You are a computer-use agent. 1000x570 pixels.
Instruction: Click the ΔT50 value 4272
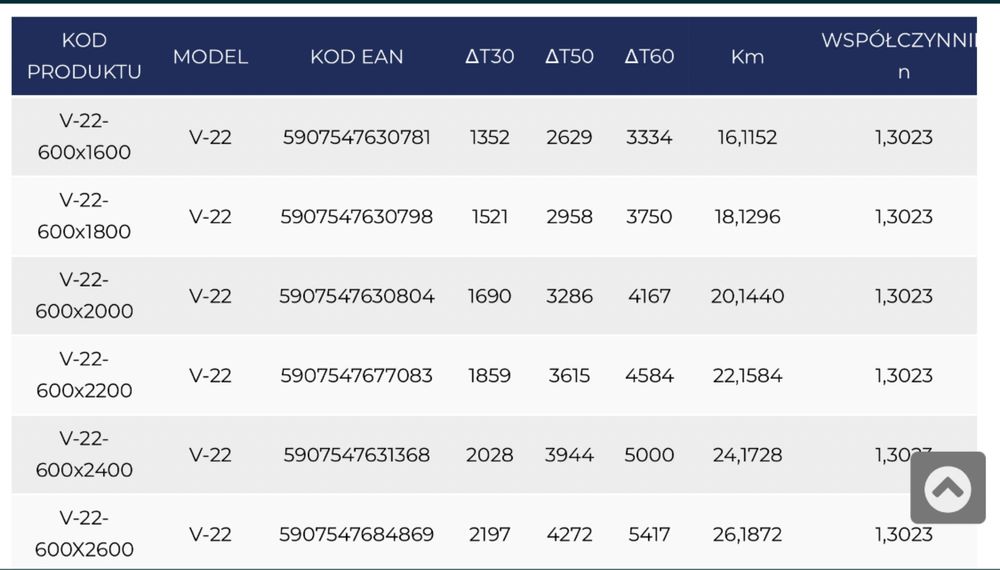click(569, 534)
